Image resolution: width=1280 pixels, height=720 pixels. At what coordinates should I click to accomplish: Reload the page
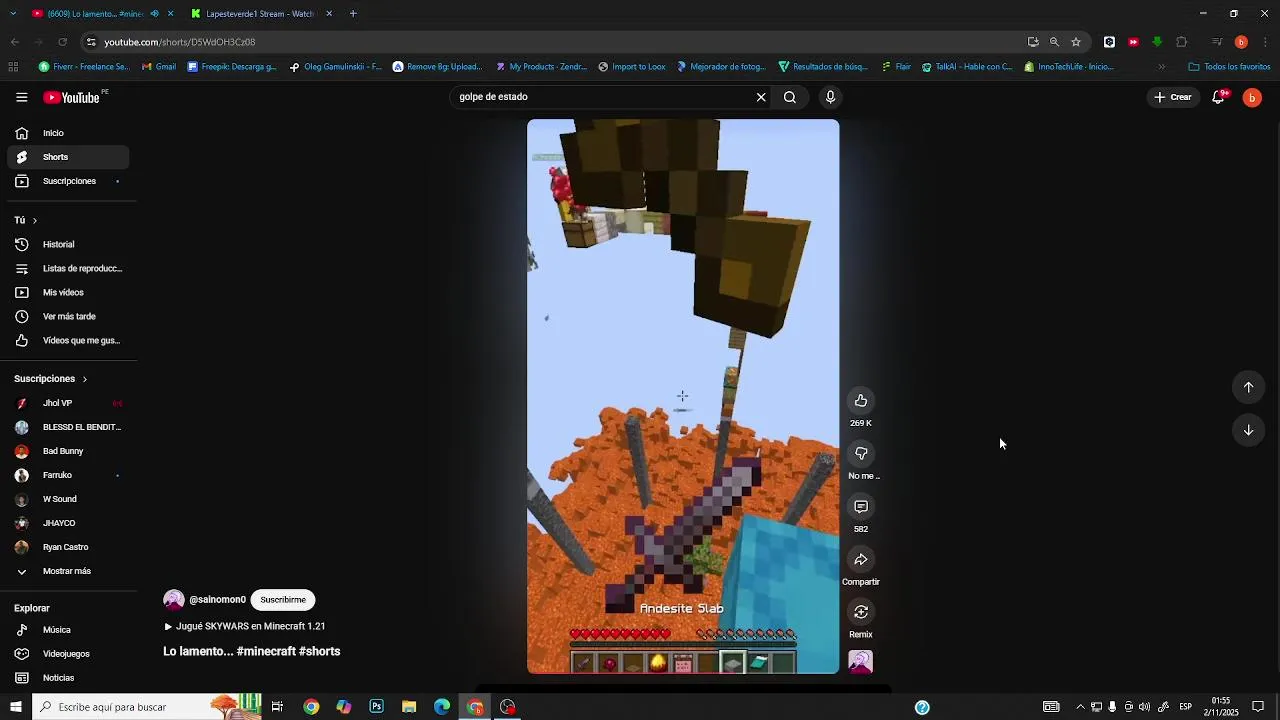(x=62, y=42)
